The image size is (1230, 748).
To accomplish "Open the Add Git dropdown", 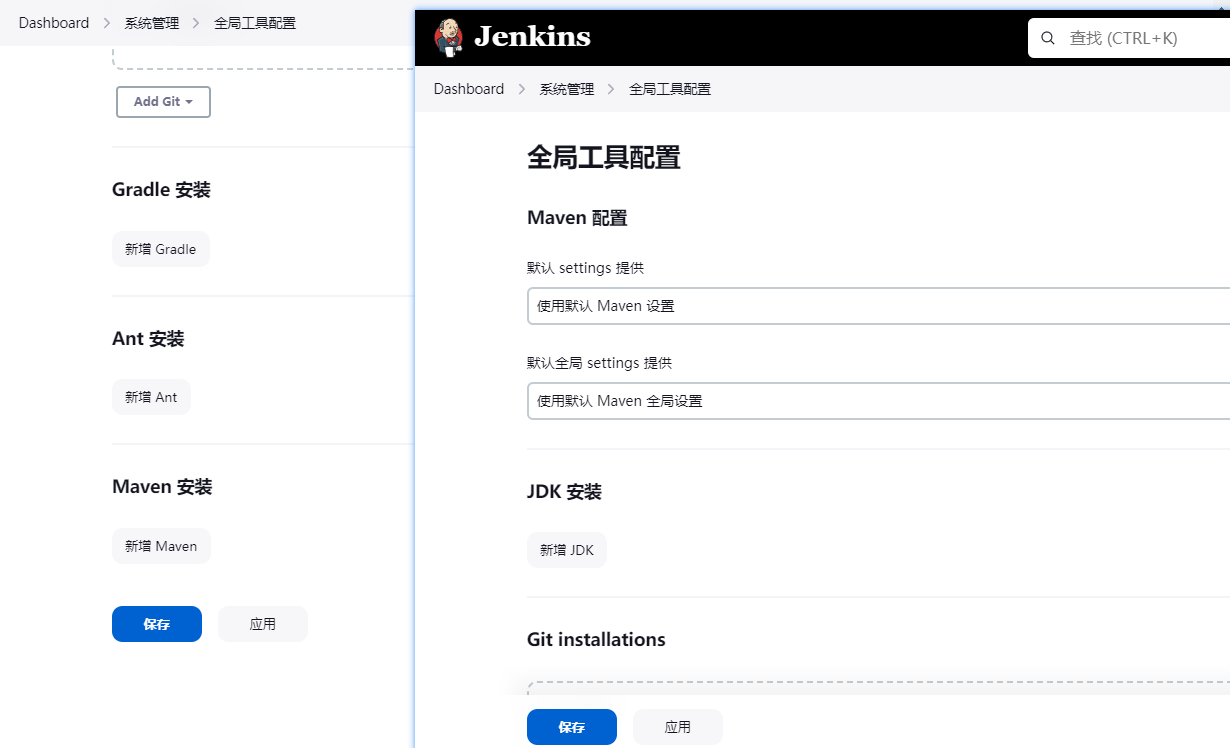I will (163, 102).
